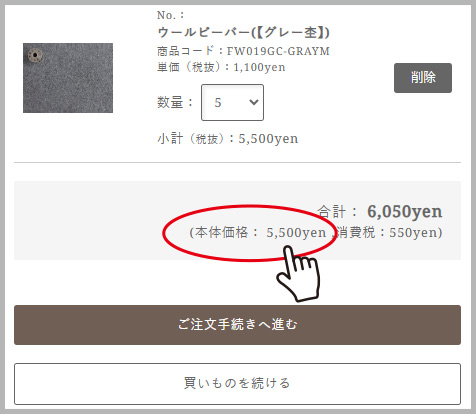Click product code FW019GC-GRAYM

(278, 51)
